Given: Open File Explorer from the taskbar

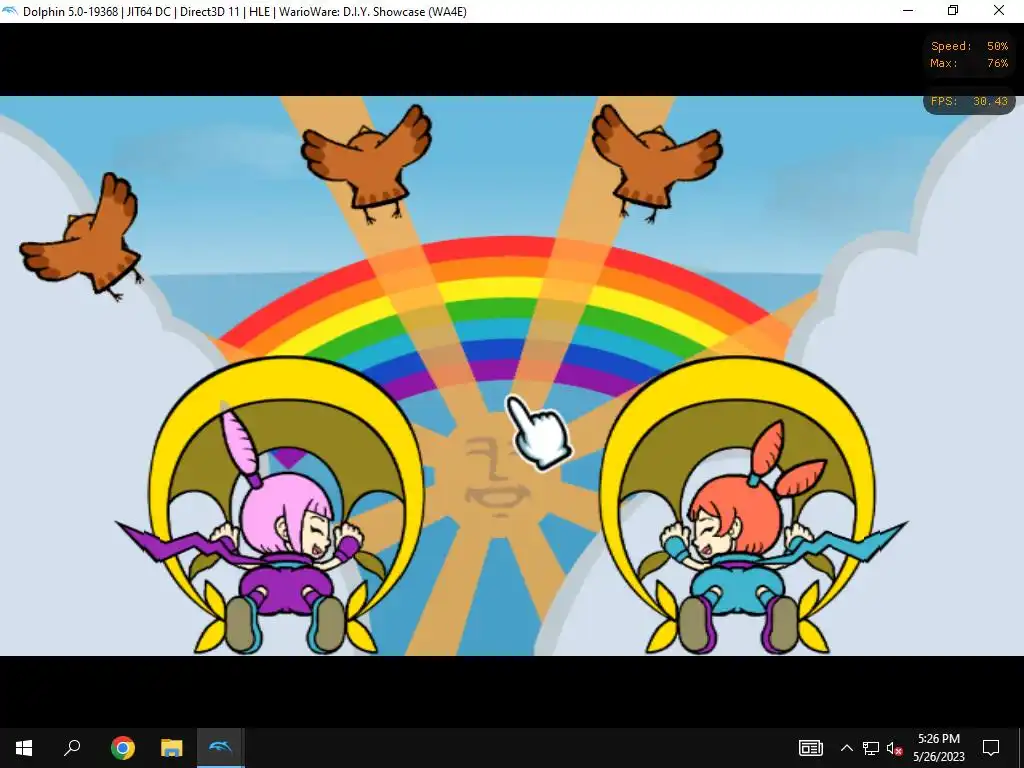Looking at the screenshot, I should click(x=172, y=748).
